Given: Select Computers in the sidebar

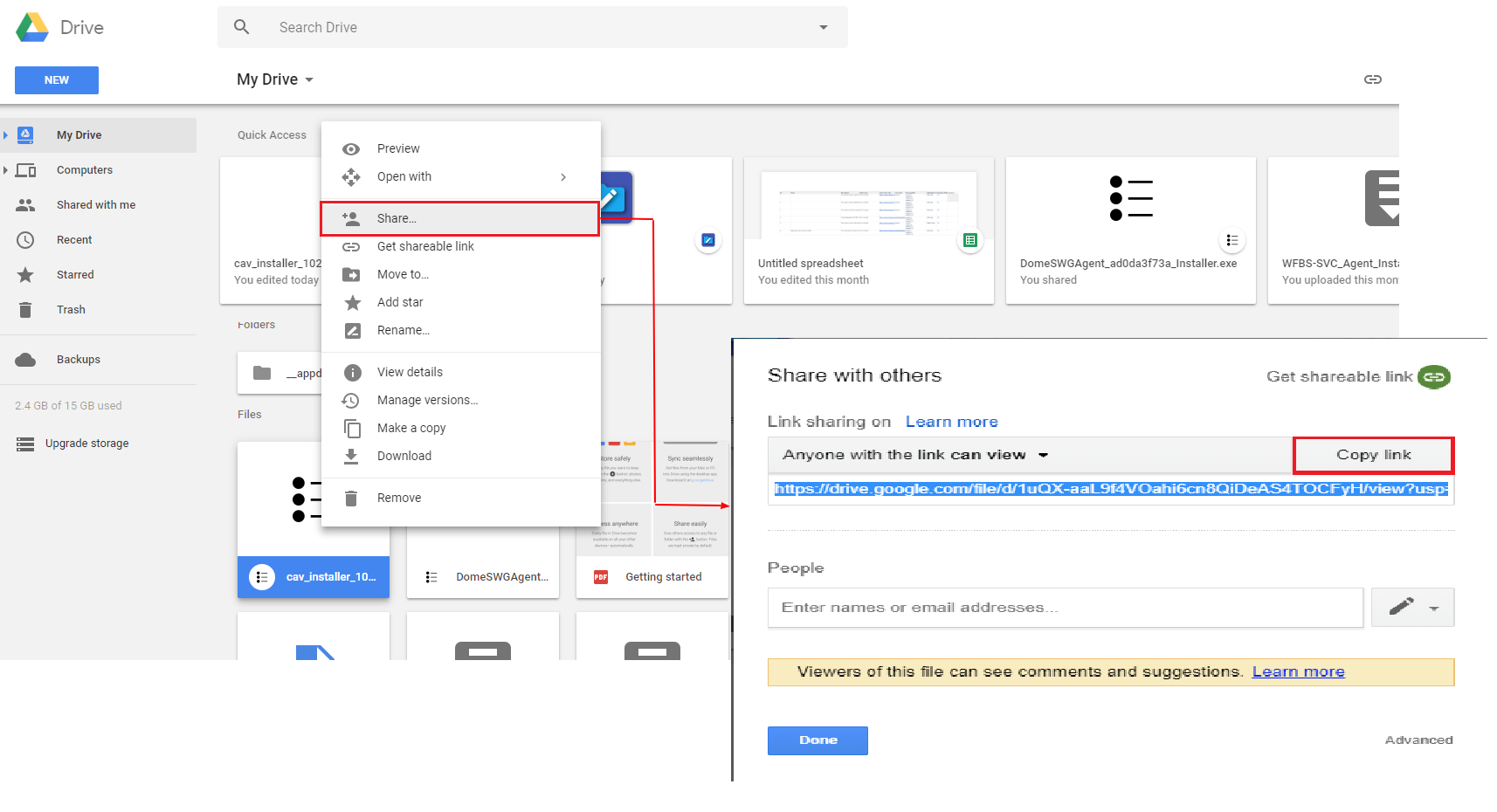Looking at the screenshot, I should coord(84,169).
